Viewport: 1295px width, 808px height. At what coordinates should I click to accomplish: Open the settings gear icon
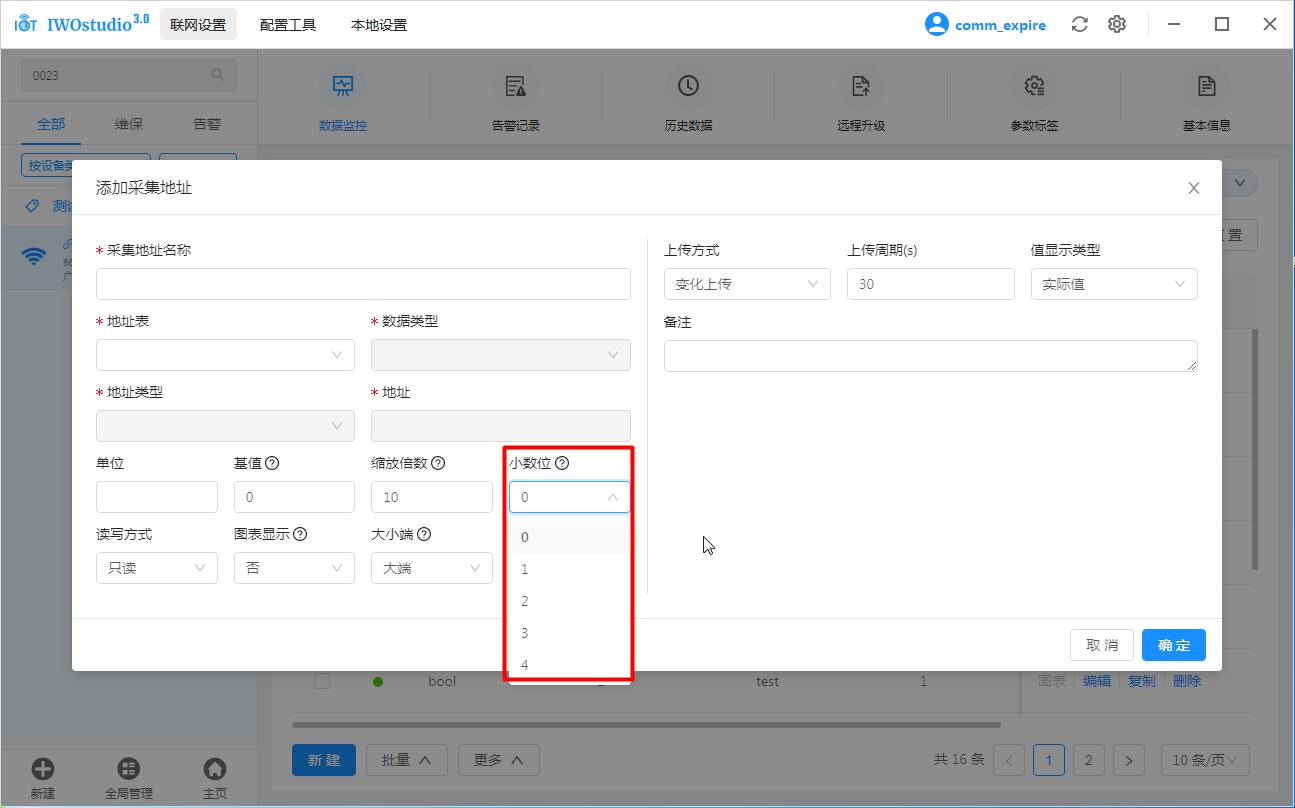pyautogui.click(x=1117, y=24)
